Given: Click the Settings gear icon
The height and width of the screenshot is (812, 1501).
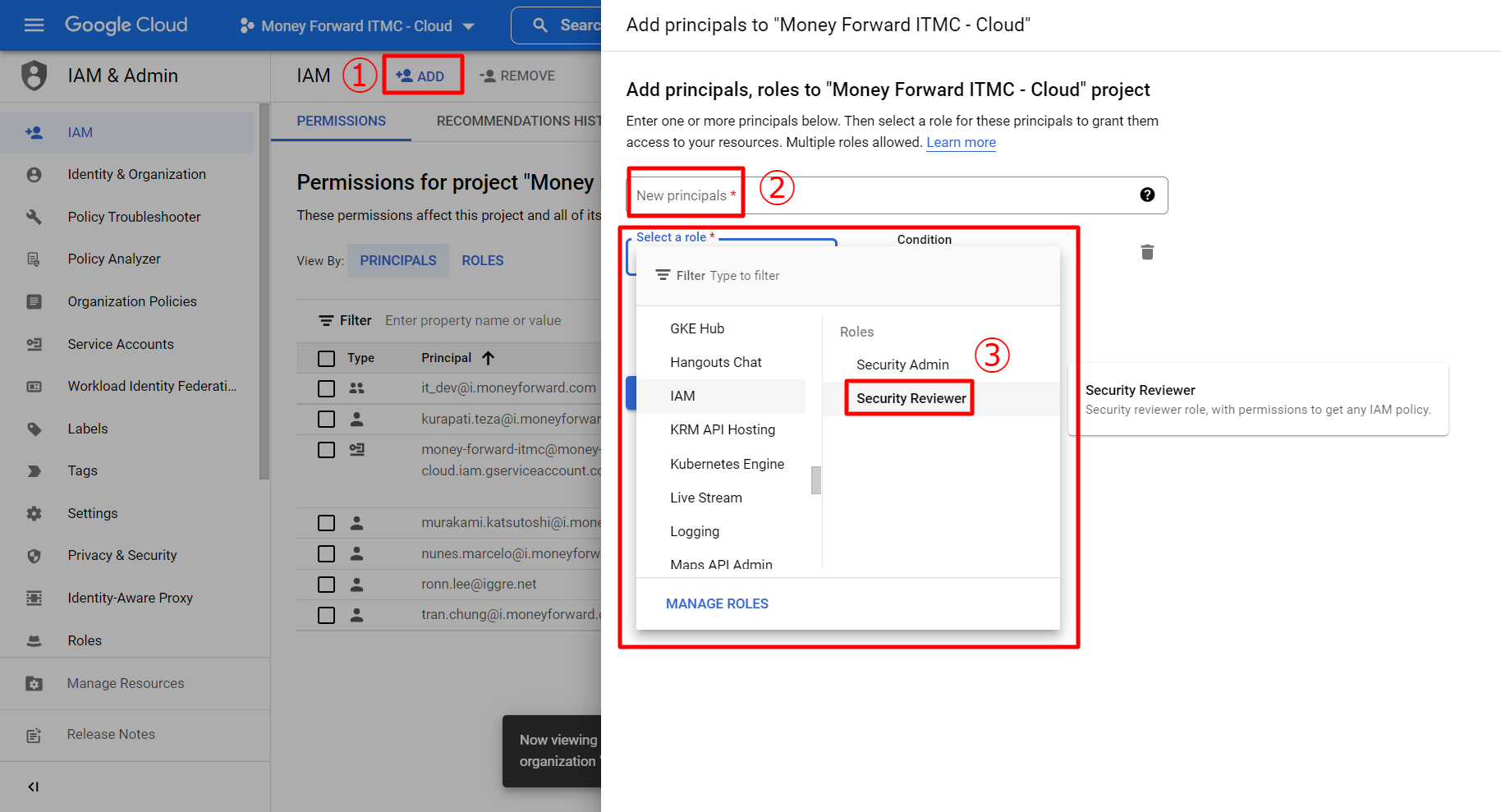Looking at the screenshot, I should (x=34, y=513).
